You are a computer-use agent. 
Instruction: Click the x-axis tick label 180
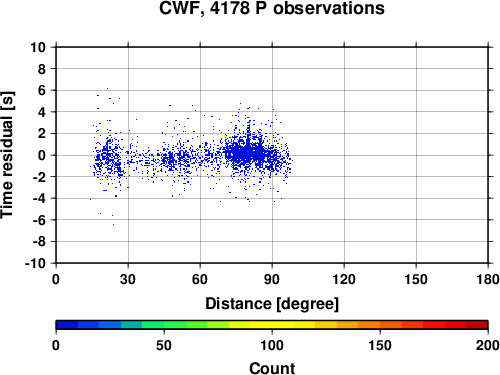[x=488, y=279]
